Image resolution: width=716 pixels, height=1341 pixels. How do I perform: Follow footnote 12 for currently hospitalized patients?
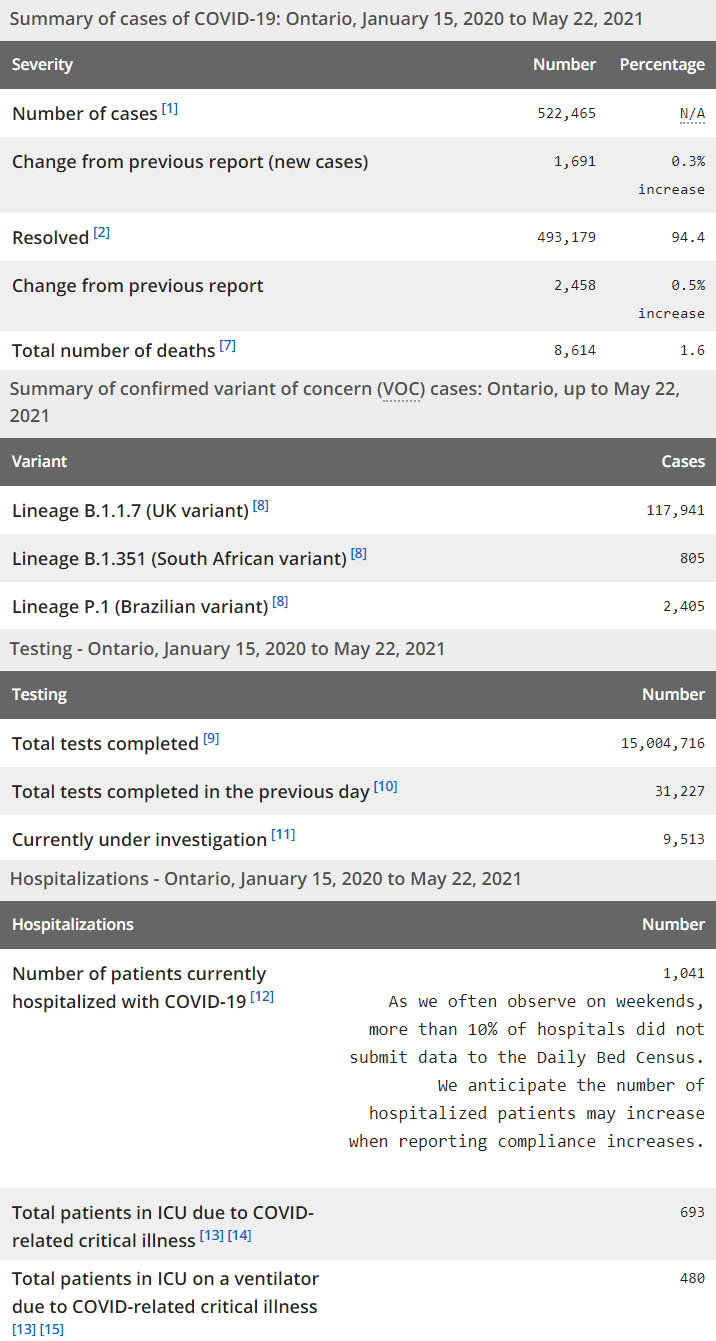(x=262, y=997)
